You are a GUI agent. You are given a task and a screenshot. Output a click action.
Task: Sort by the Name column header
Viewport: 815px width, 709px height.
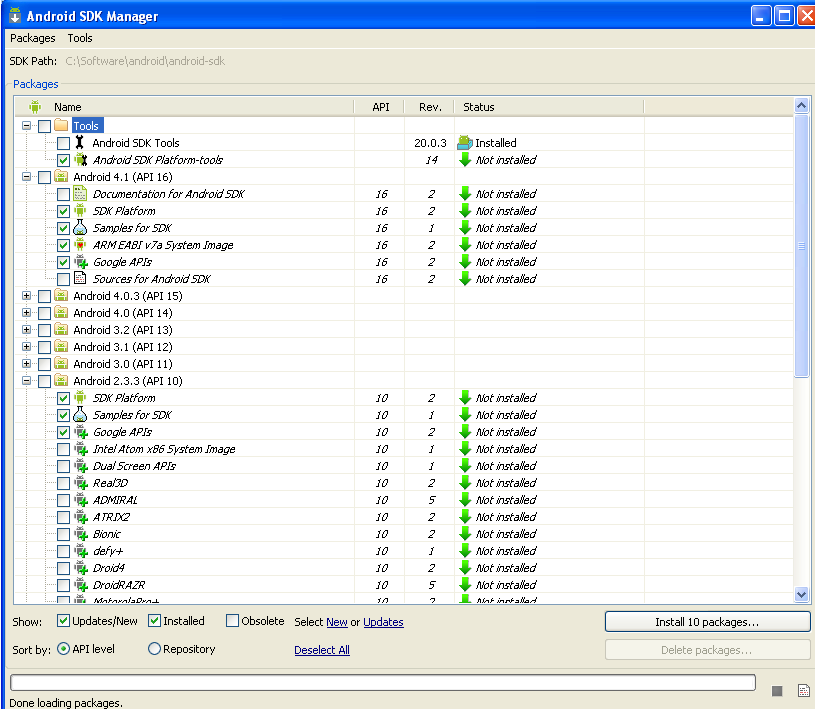point(185,107)
